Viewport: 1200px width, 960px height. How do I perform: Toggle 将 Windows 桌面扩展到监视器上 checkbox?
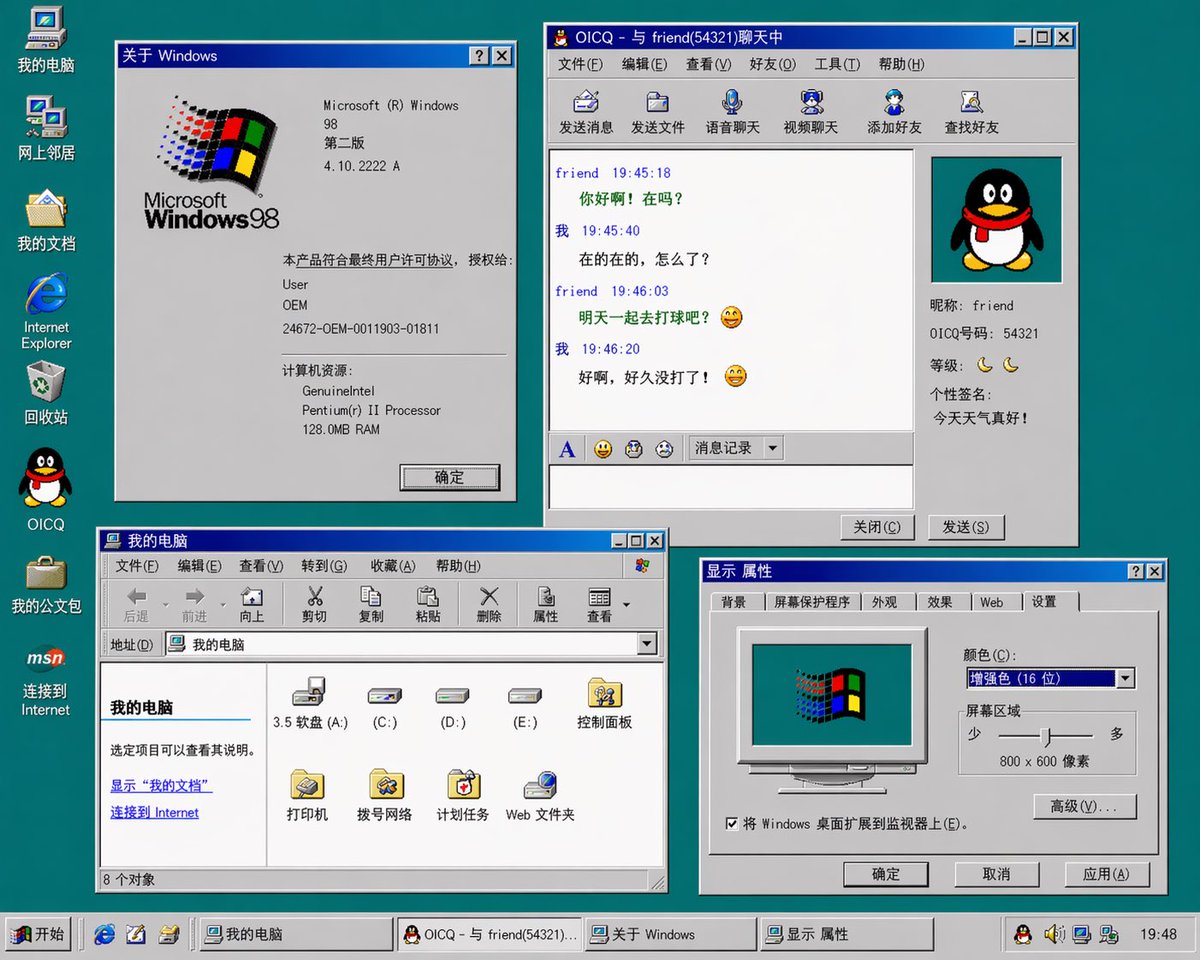[x=732, y=824]
